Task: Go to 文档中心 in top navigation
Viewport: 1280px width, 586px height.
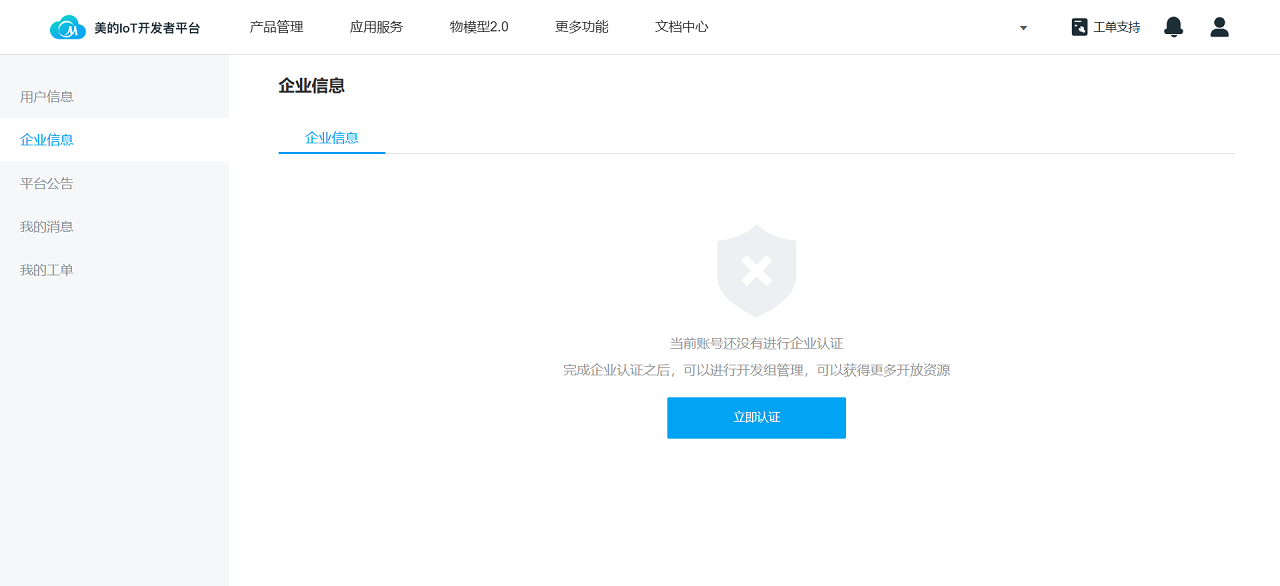Action: [681, 27]
